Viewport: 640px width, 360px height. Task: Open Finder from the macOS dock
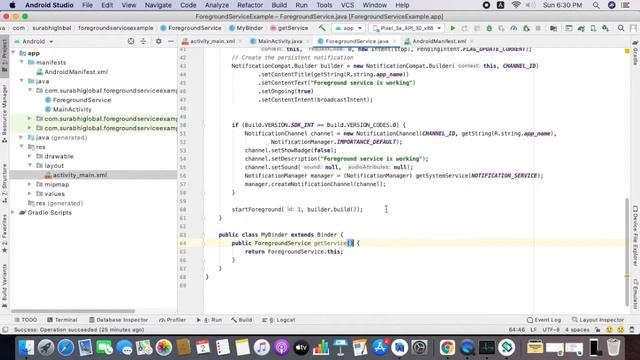point(26,348)
